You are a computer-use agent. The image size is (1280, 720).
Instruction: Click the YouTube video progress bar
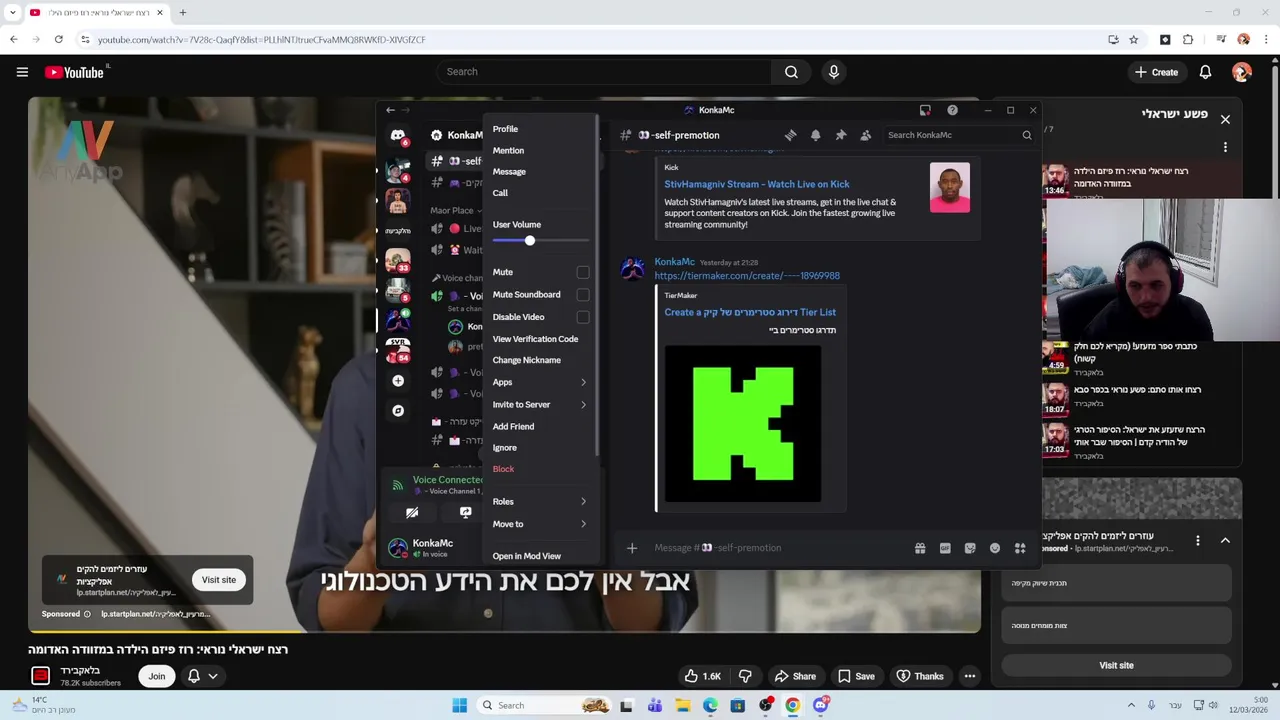point(505,631)
